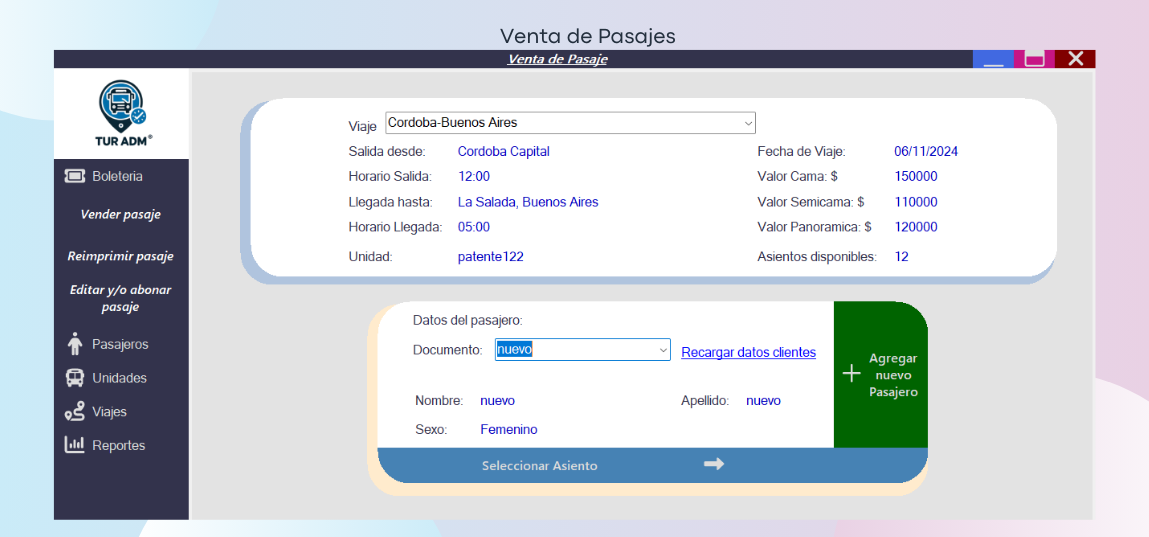Click the Boleteria ticket icon
1149x537 pixels.
click(75, 176)
